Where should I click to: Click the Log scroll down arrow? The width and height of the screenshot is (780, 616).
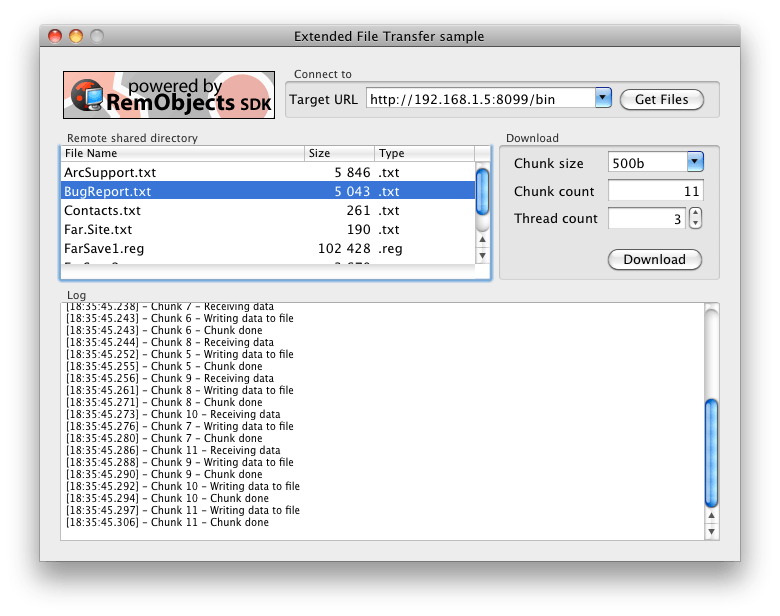click(711, 532)
